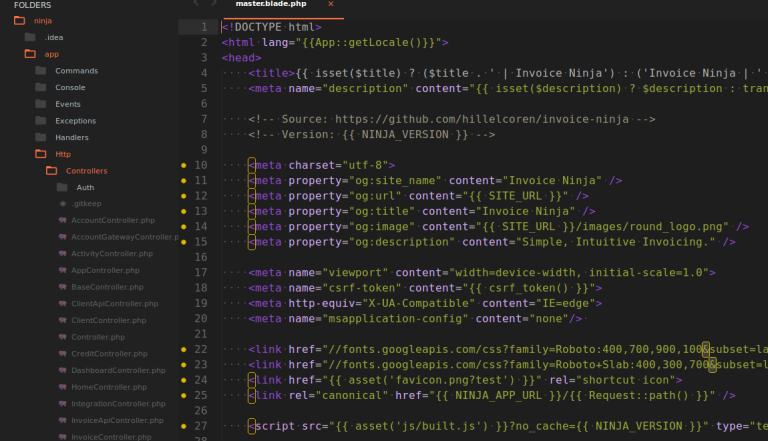Select the Controllers folder label
Screen dimensions: 768x441
coord(87,171)
